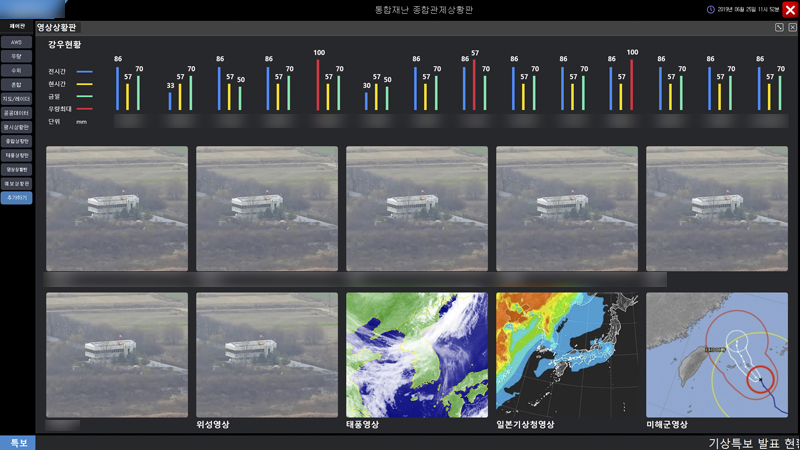Close the application with the red X
This screenshot has height=450, width=800.
click(x=790, y=10)
